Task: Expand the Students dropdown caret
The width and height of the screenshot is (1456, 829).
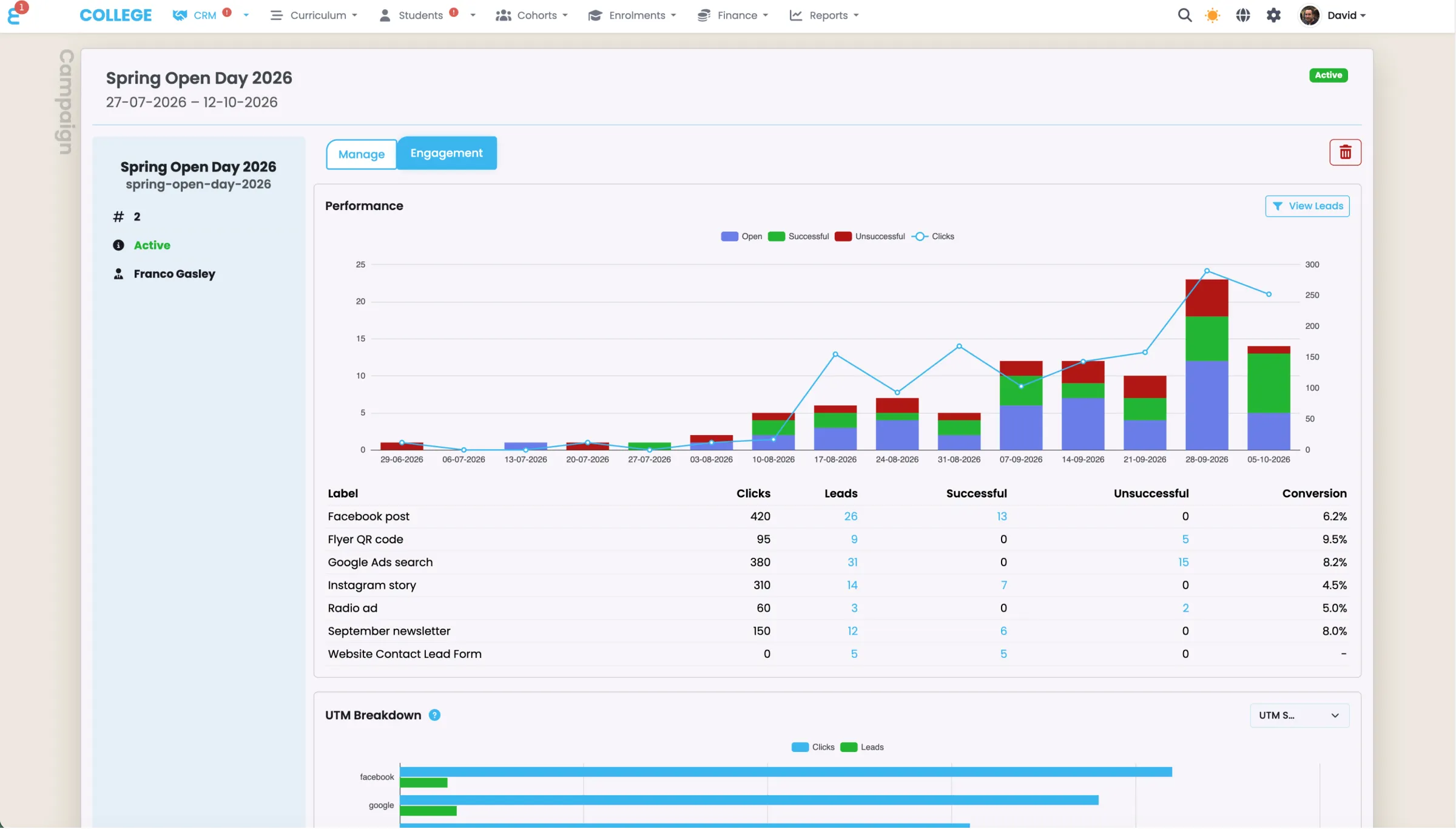Action: click(x=473, y=15)
